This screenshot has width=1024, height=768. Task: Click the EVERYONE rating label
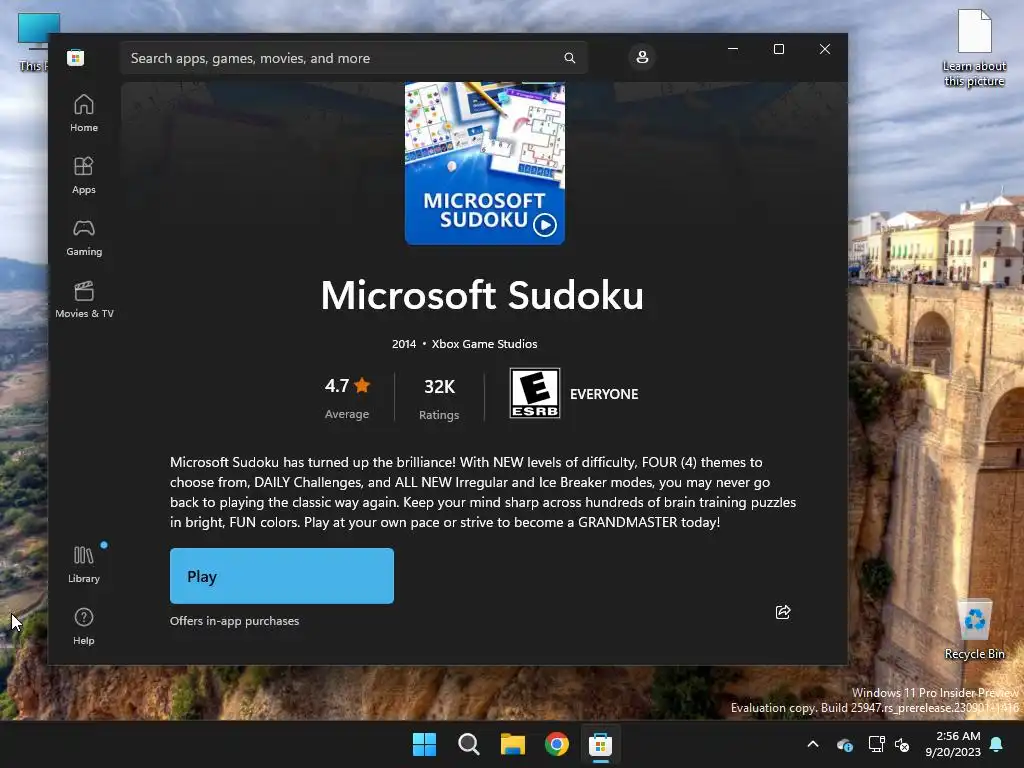click(604, 394)
